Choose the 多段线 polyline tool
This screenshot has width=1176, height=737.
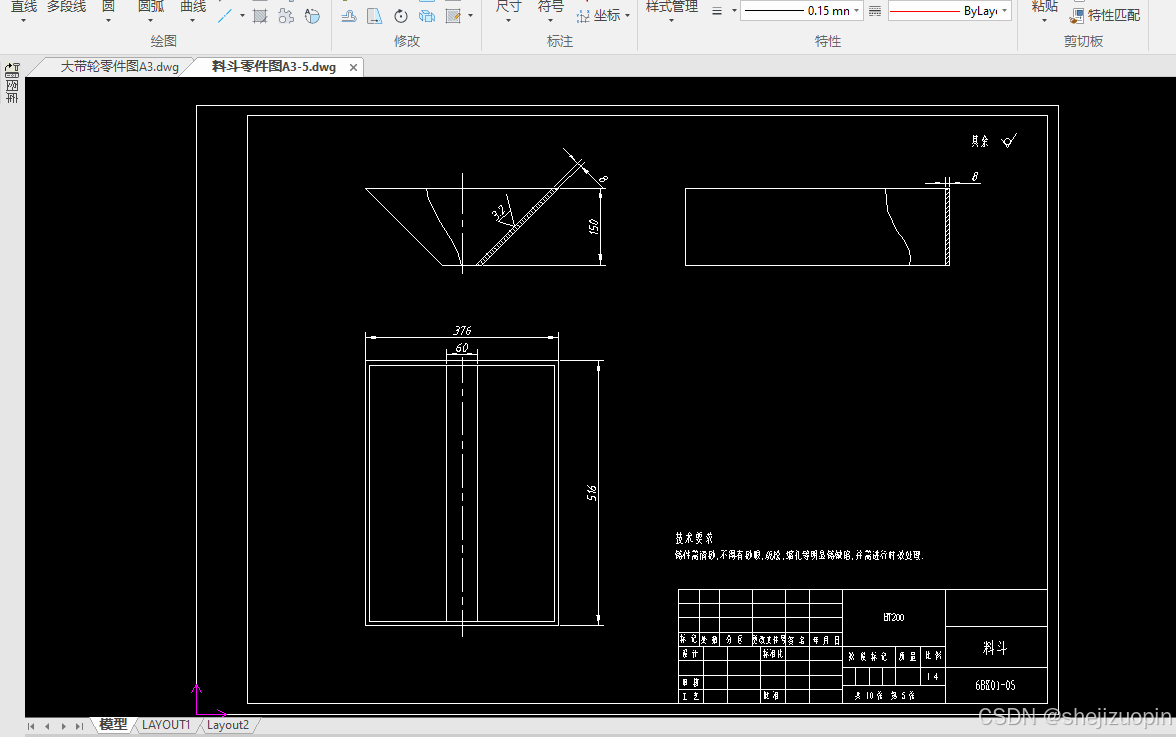coord(67,7)
